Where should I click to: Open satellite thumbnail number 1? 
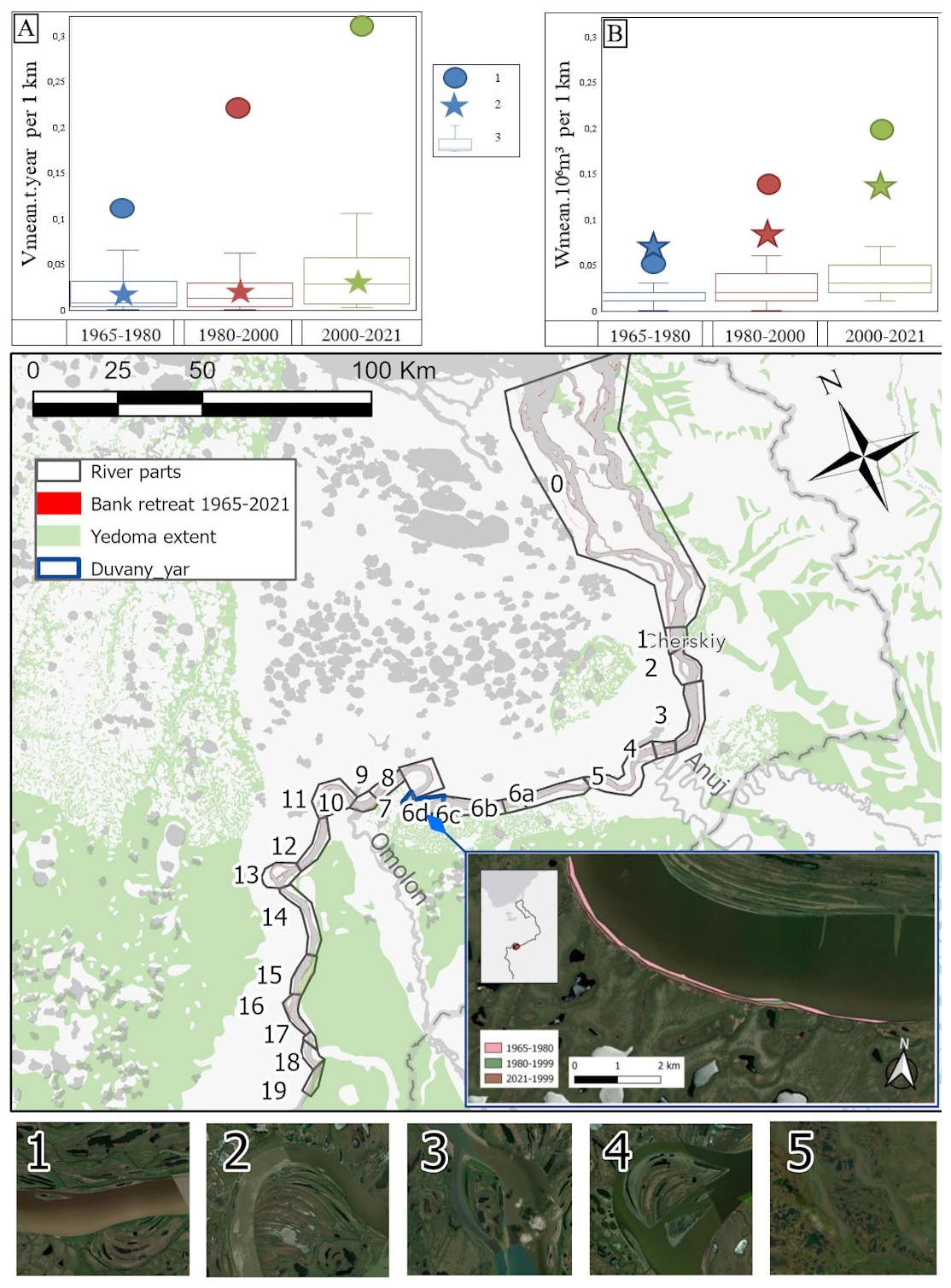[x=102, y=1198]
